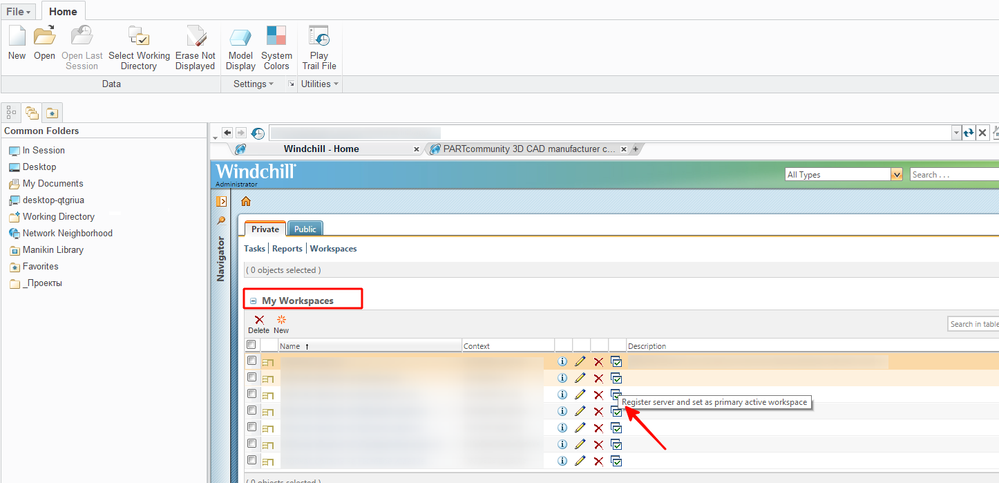Viewport: 999px width, 483px height.
Task: Activate the first workspace row
Action: [616, 362]
